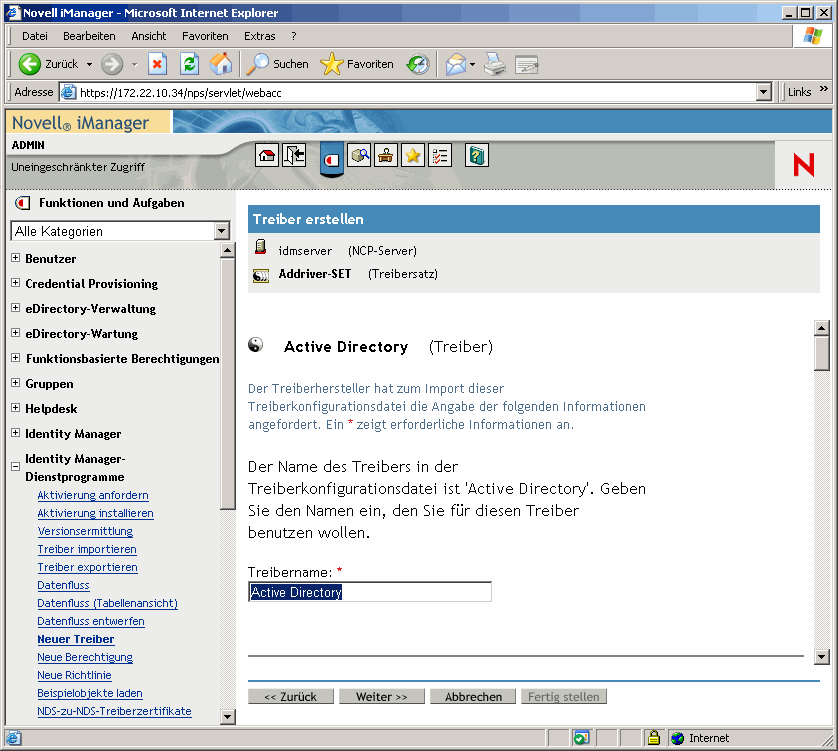Open the Favoriten menu in the menu bar
This screenshot has width=838, height=751.
pyautogui.click(x=205, y=35)
